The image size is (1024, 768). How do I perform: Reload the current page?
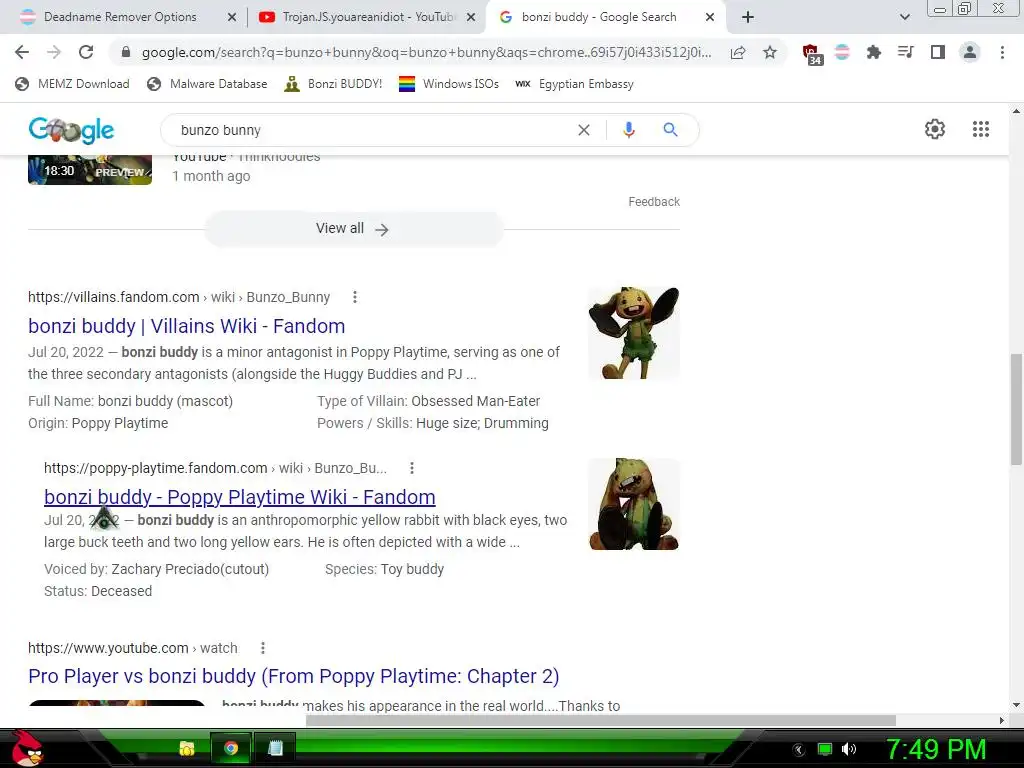86,52
